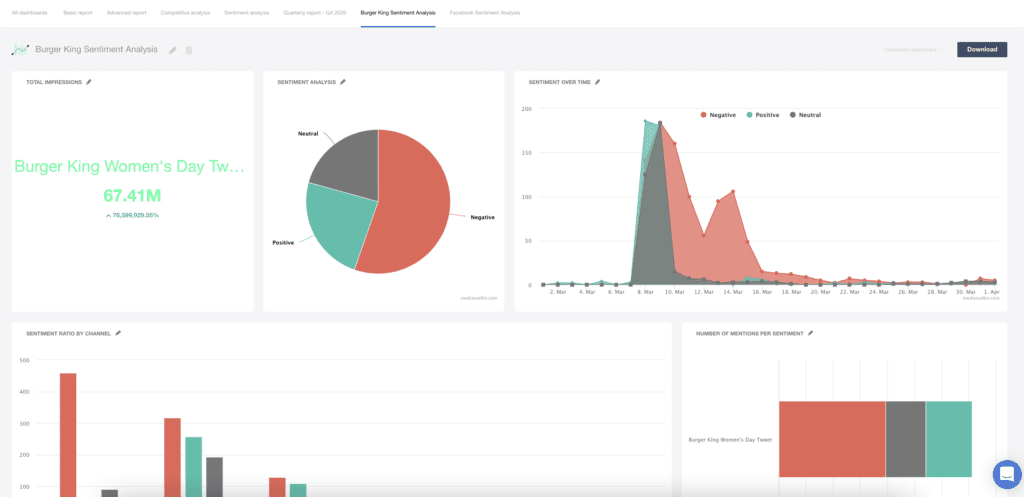Click the edit pencil beside the dashboard title
This screenshot has width=1024, height=497.
click(x=173, y=50)
